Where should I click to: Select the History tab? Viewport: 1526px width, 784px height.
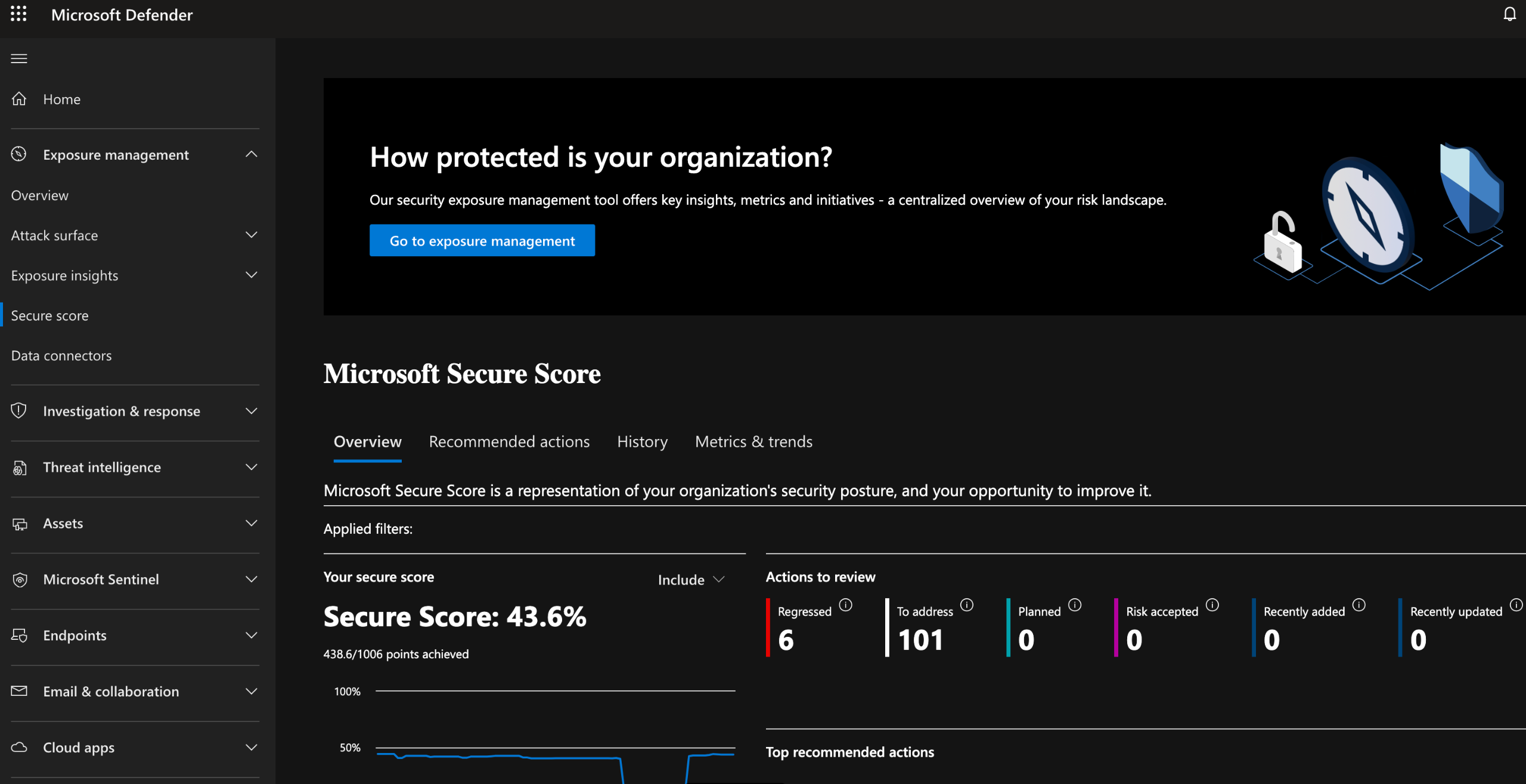[x=642, y=441]
